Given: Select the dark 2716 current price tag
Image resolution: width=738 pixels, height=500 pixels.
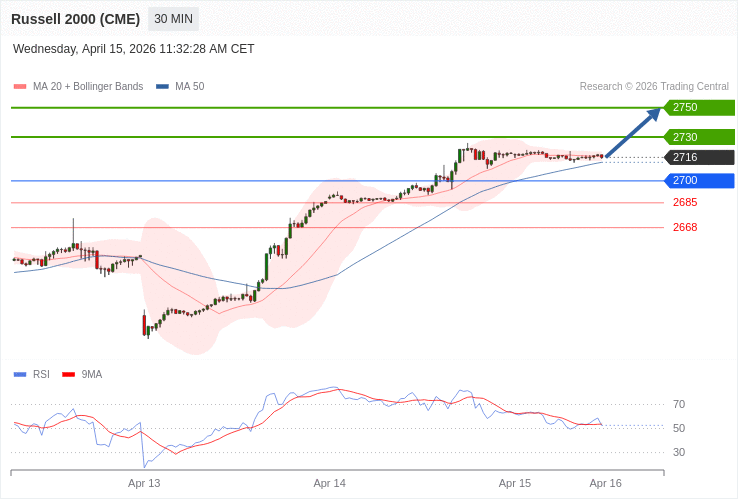Looking at the screenshot, I should [x=699, y=157].
